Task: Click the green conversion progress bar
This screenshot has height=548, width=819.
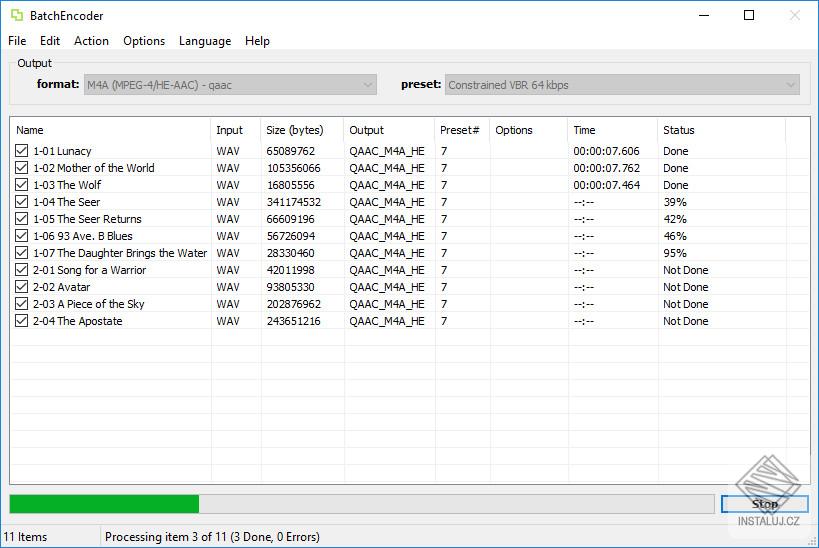Action: click(x=361, y=504)
